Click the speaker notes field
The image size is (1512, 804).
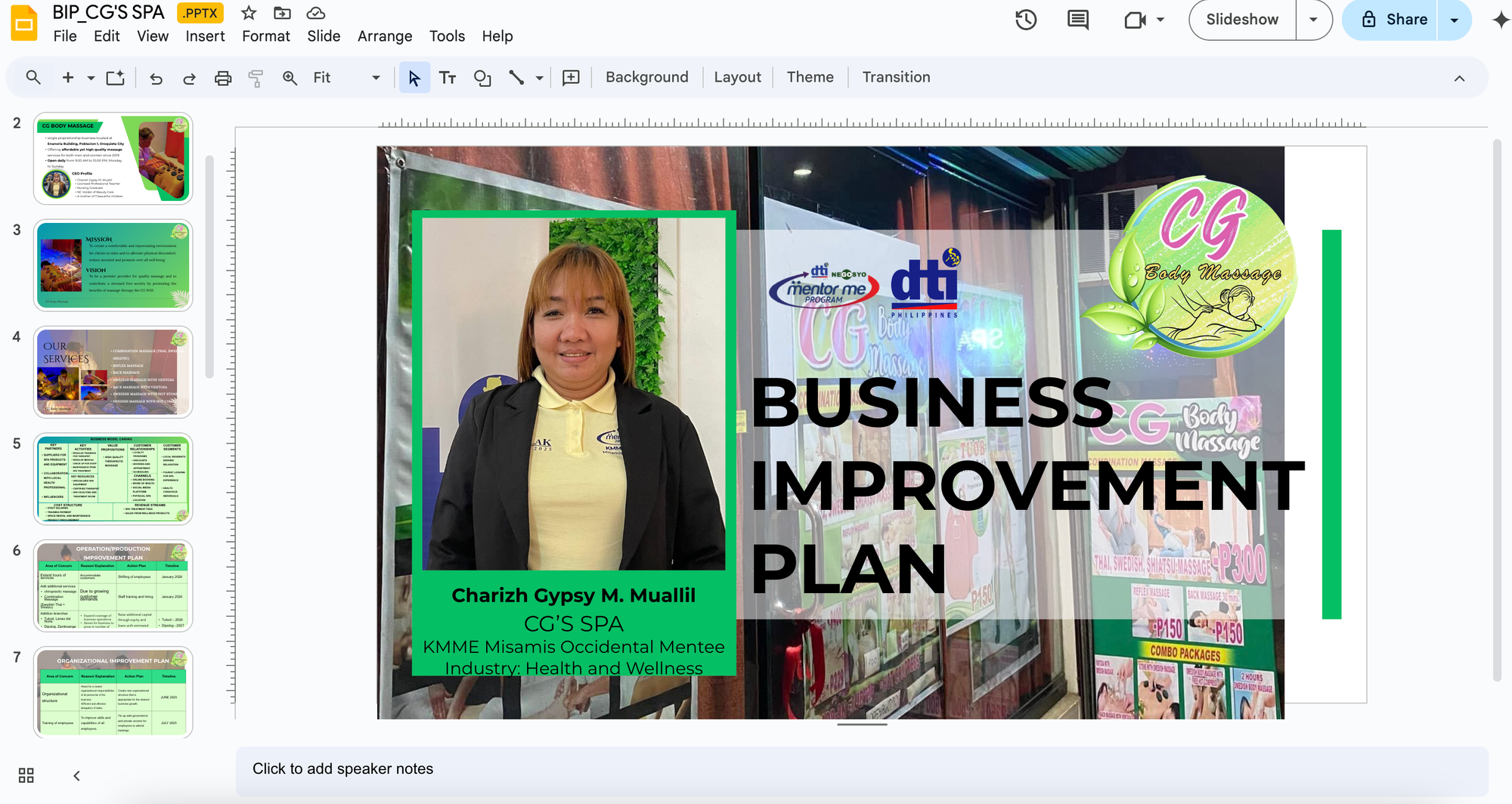coord(862,770)
